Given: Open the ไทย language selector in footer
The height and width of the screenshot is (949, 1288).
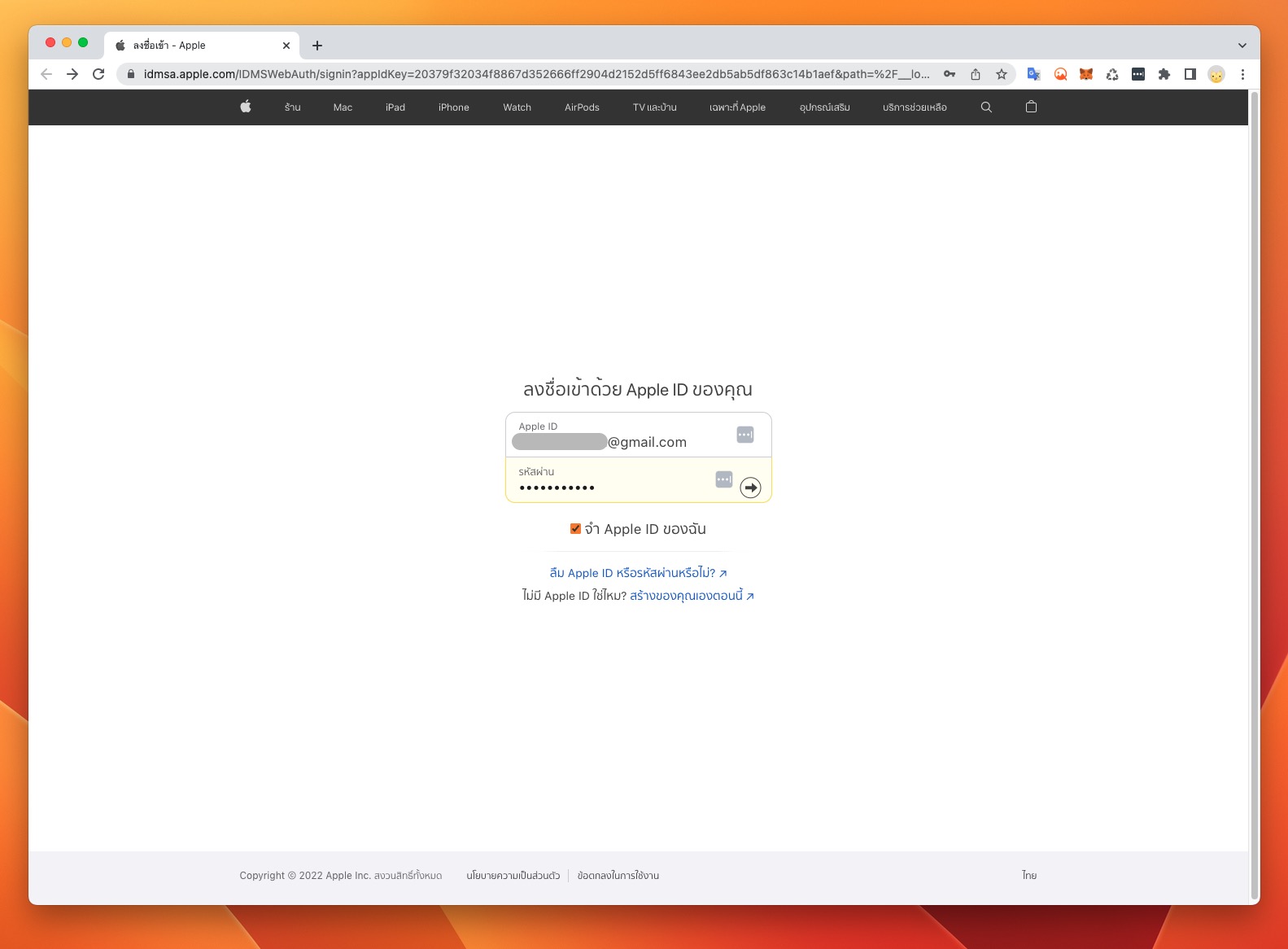Looking at the screenshot, I should click(x=1029, y=876).
